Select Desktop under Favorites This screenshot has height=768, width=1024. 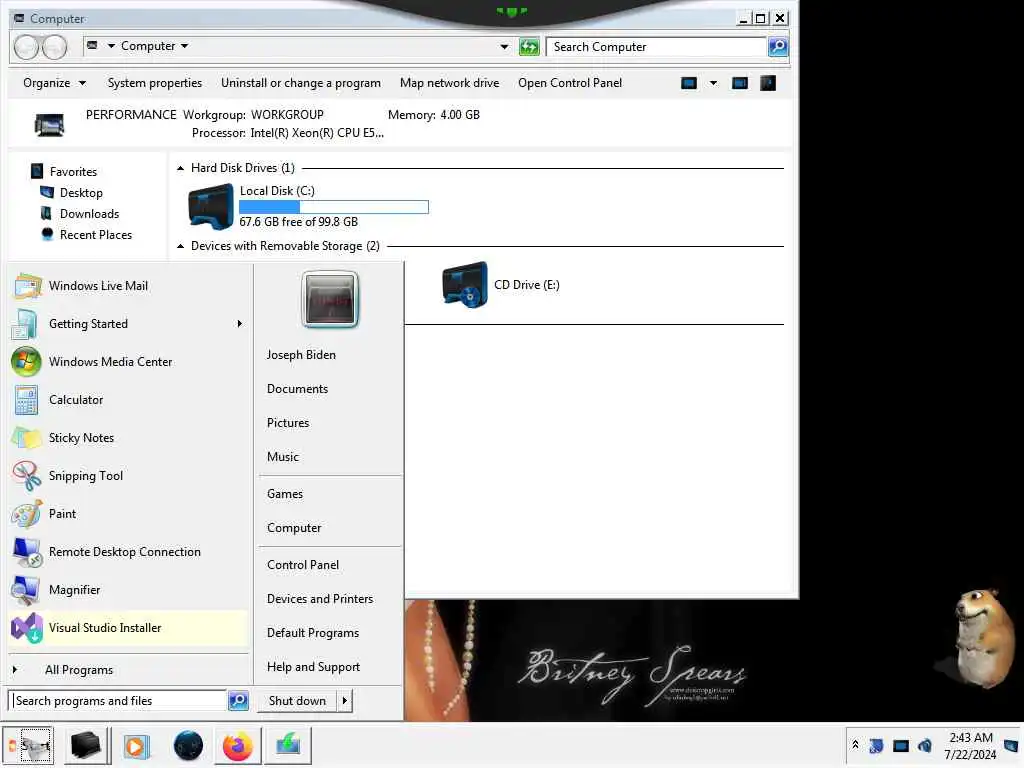click(81, 193)
